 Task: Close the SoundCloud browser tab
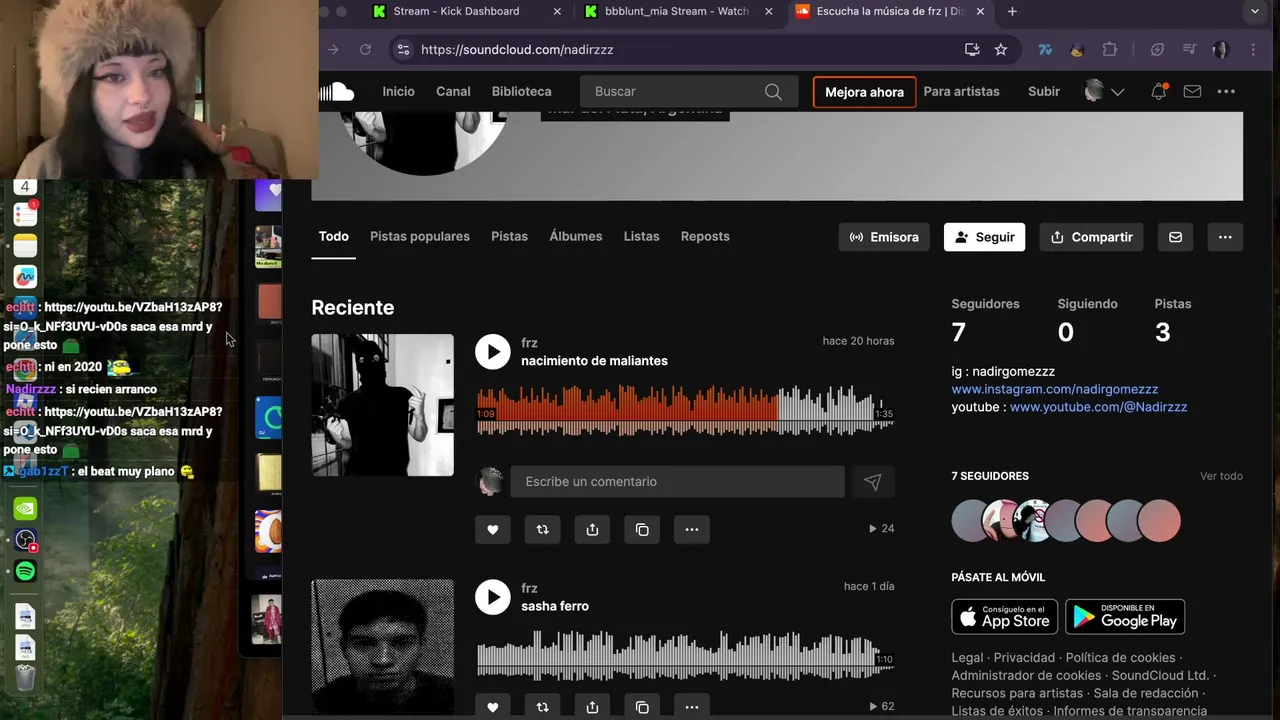pyautogui.click(x=980, y=11)
